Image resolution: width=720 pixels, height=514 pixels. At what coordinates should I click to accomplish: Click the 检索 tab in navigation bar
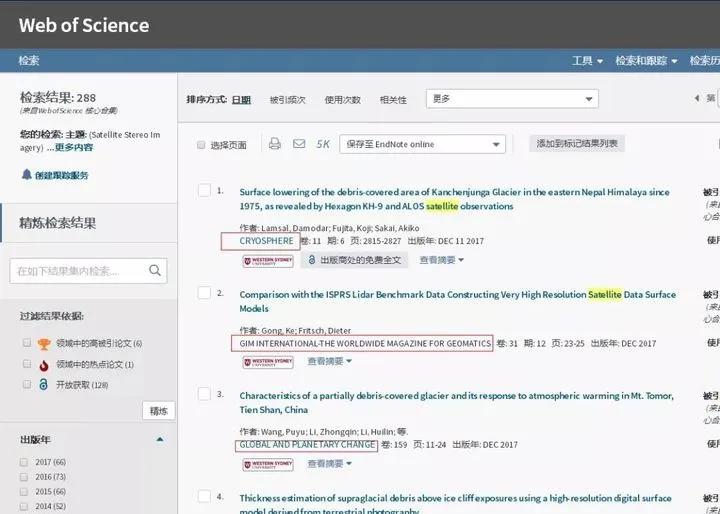[29, 61]
